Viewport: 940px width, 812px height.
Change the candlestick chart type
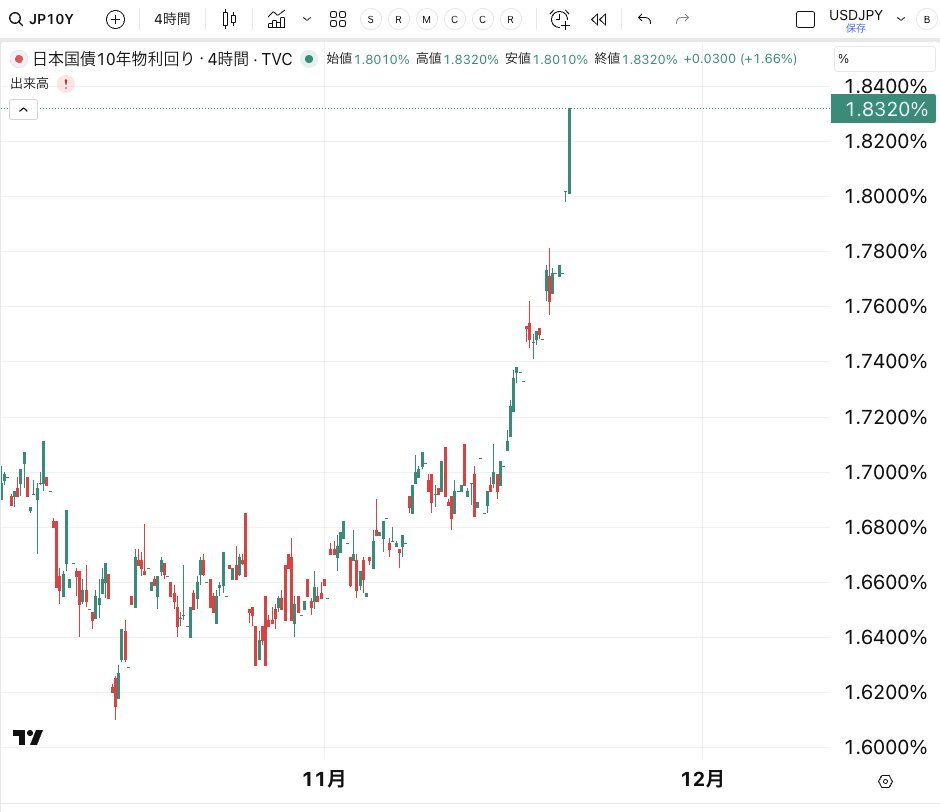point(229,19)
